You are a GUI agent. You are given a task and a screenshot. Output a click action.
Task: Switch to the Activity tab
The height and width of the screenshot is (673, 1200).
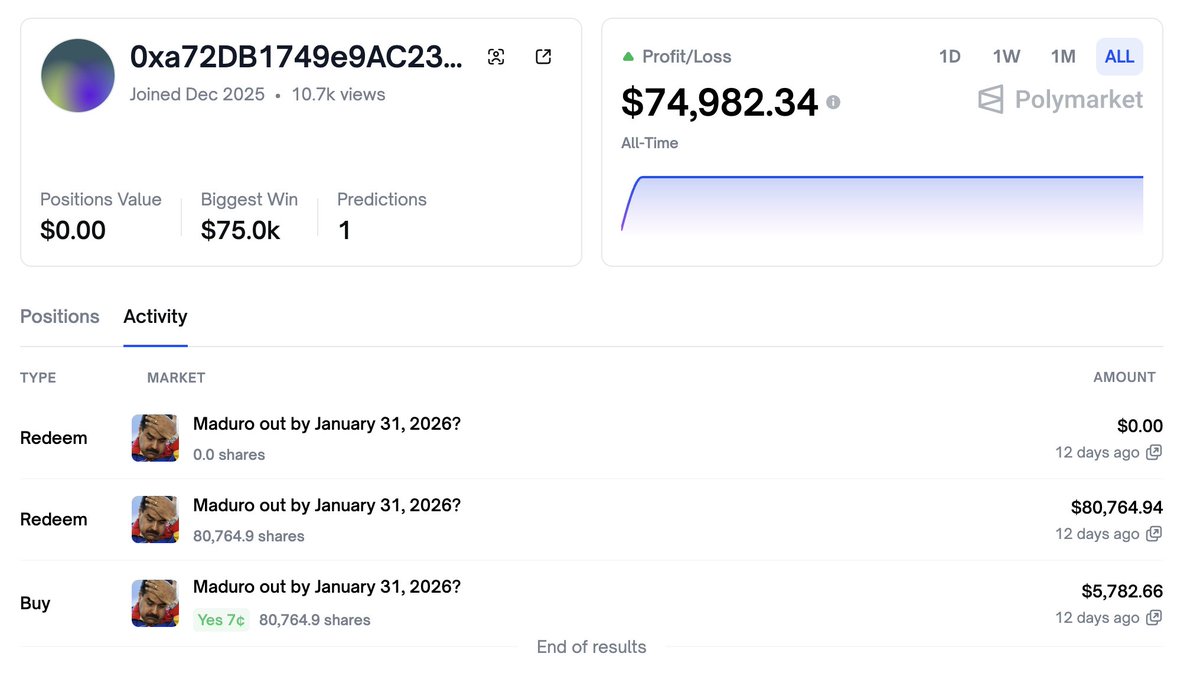155,317
